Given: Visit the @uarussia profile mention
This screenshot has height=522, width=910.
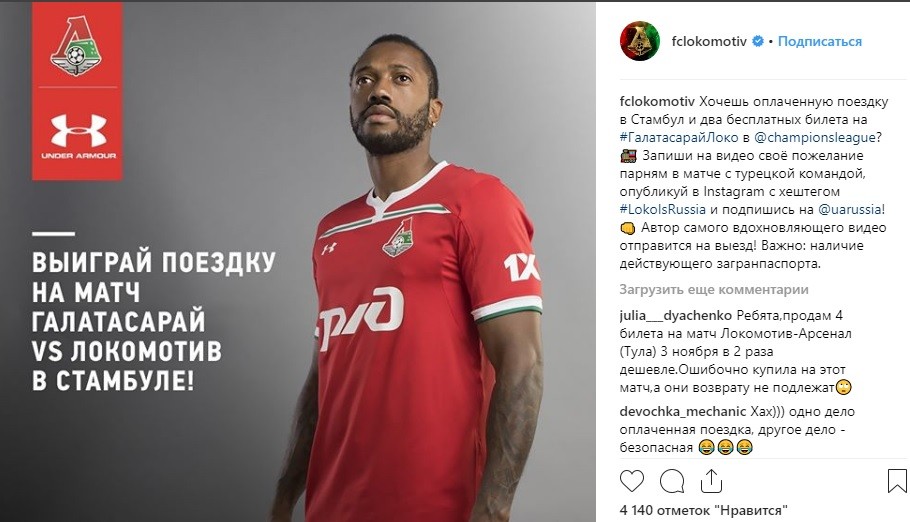Looking at the screenshot, I should (x=850, y=210).
